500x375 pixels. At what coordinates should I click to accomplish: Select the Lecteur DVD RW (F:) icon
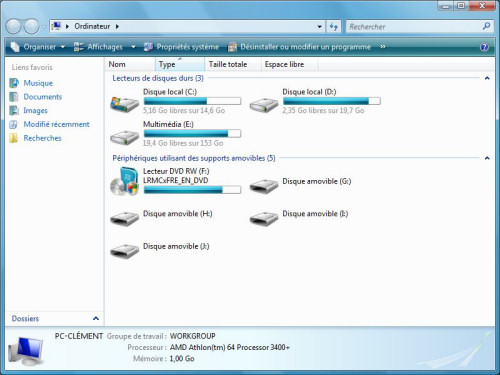(x=124, y=182)
